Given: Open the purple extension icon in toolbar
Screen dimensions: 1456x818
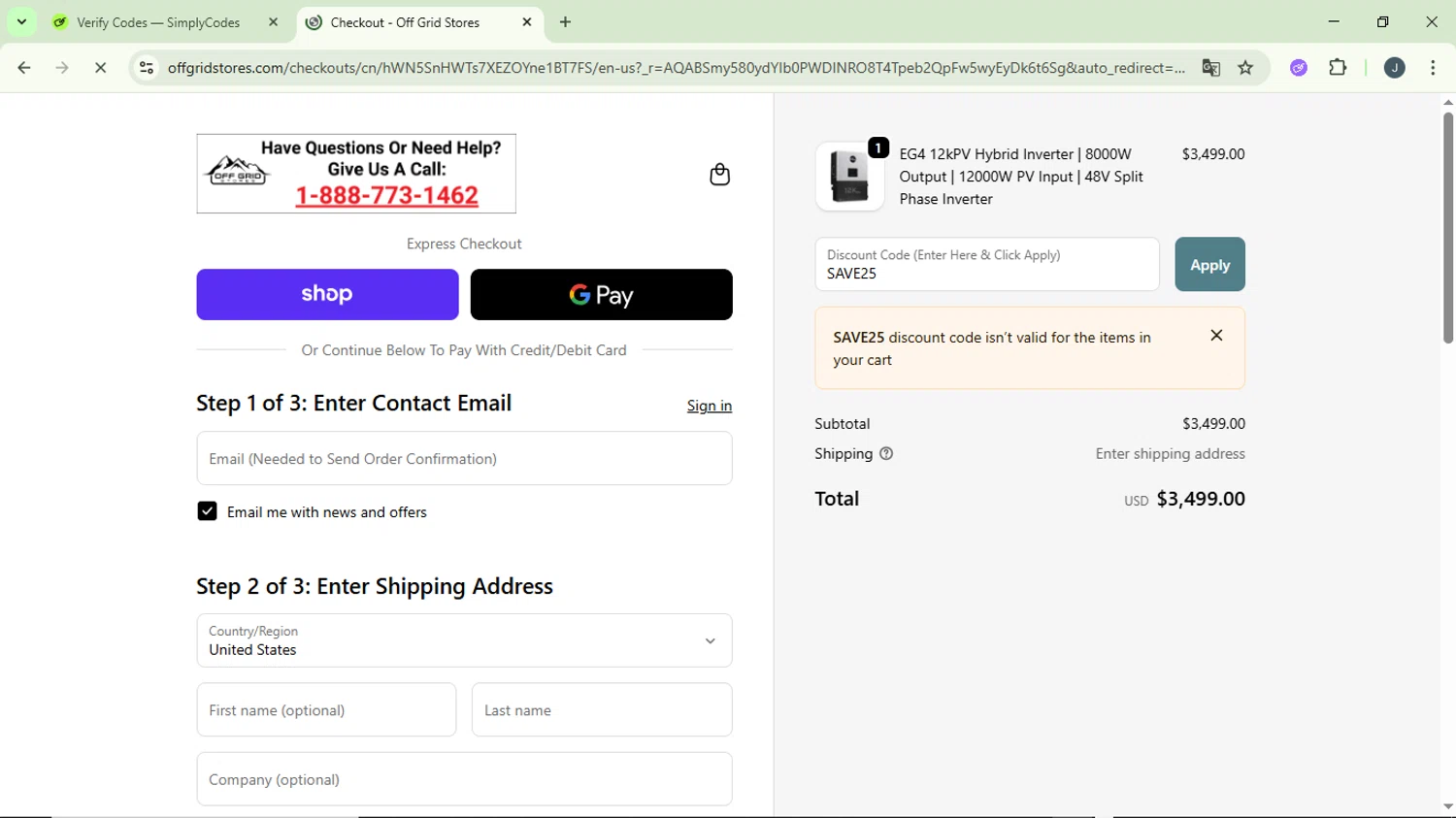Looking at the screenshot, I should 1299,68.
